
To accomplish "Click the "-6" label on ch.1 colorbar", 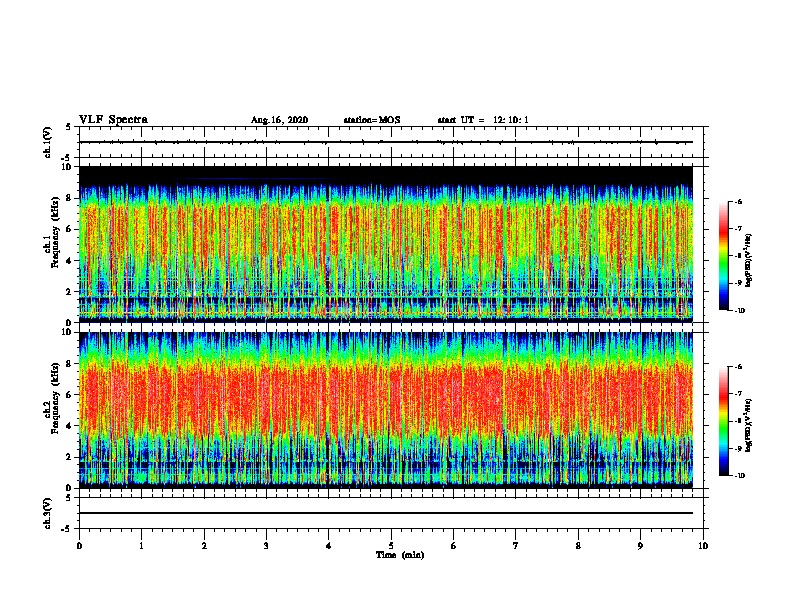I will point(738,202).
